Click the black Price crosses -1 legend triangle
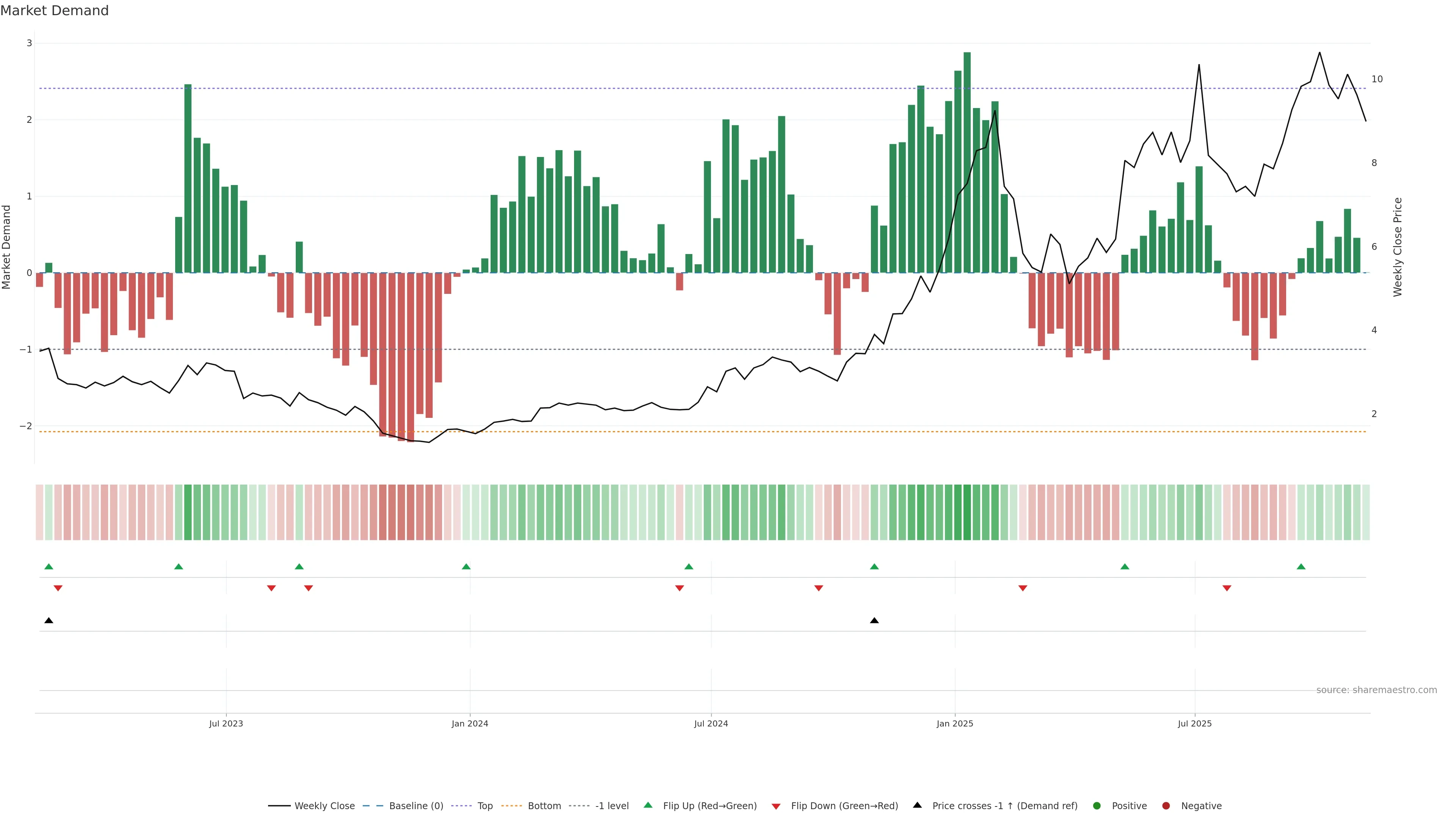 (x=917, y=805)
